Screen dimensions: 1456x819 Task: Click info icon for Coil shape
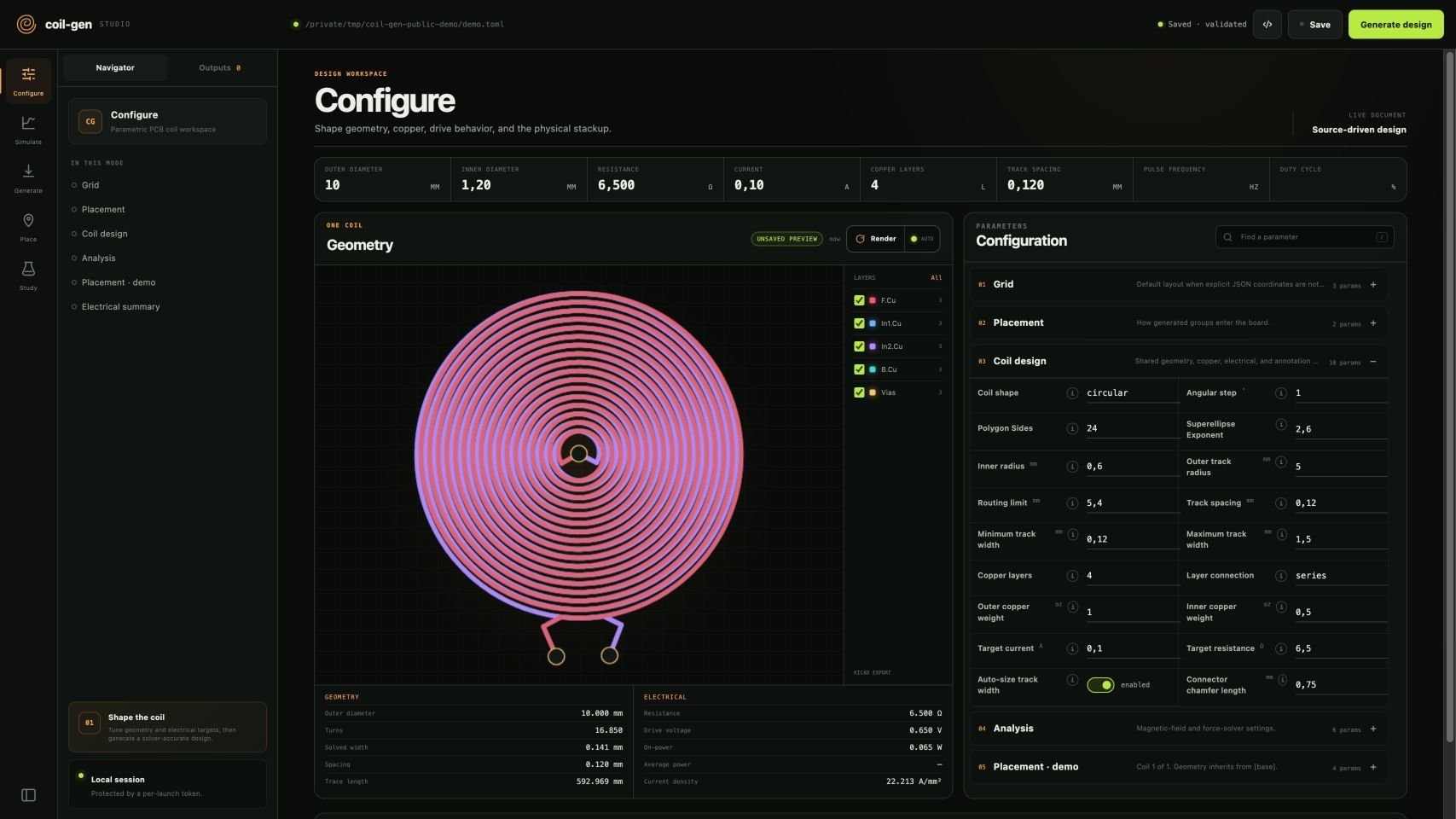pyautogui.click(x=1072, y=393)
